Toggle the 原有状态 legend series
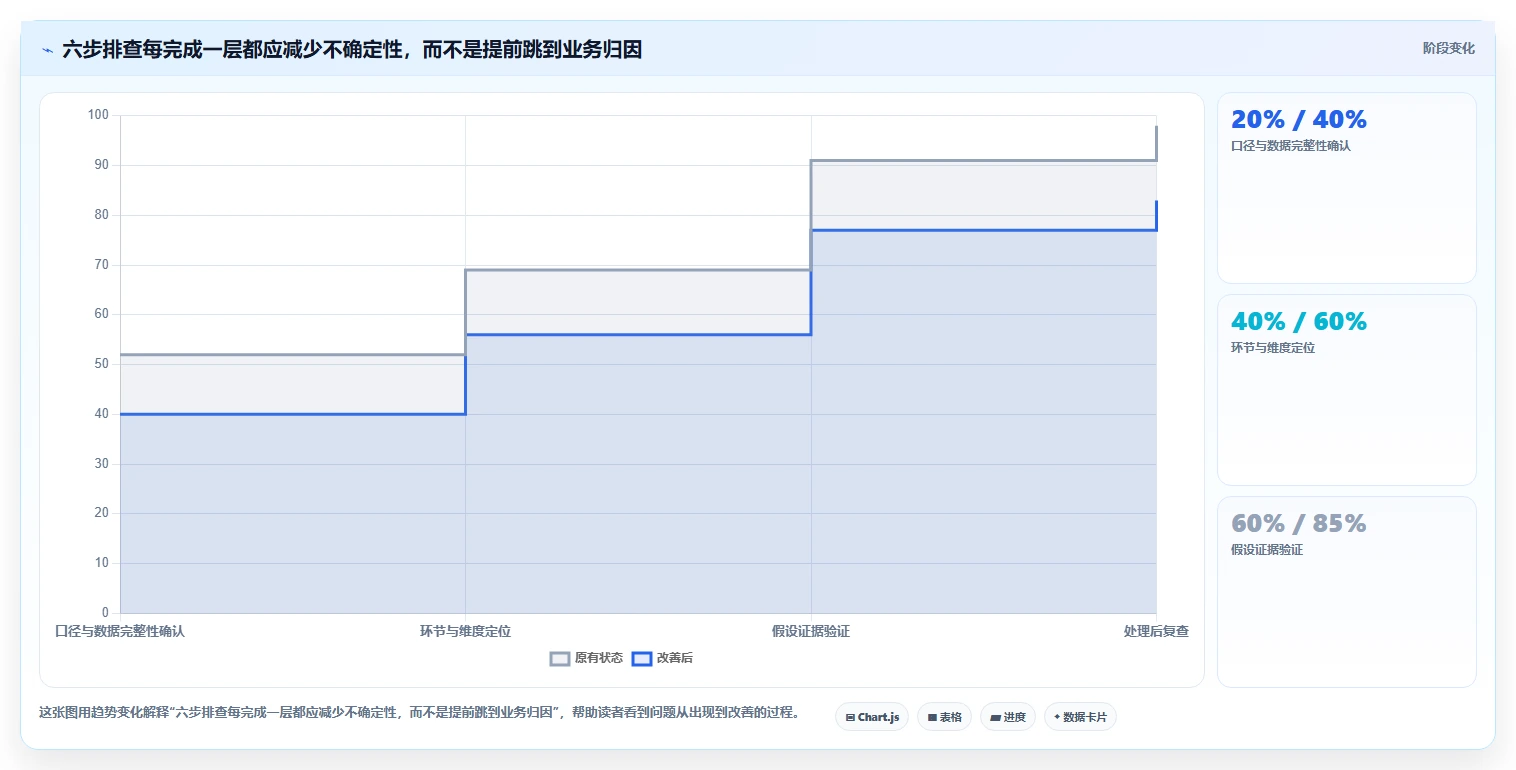The width and height of the screenshot is (1516, 770). point(586,658)
